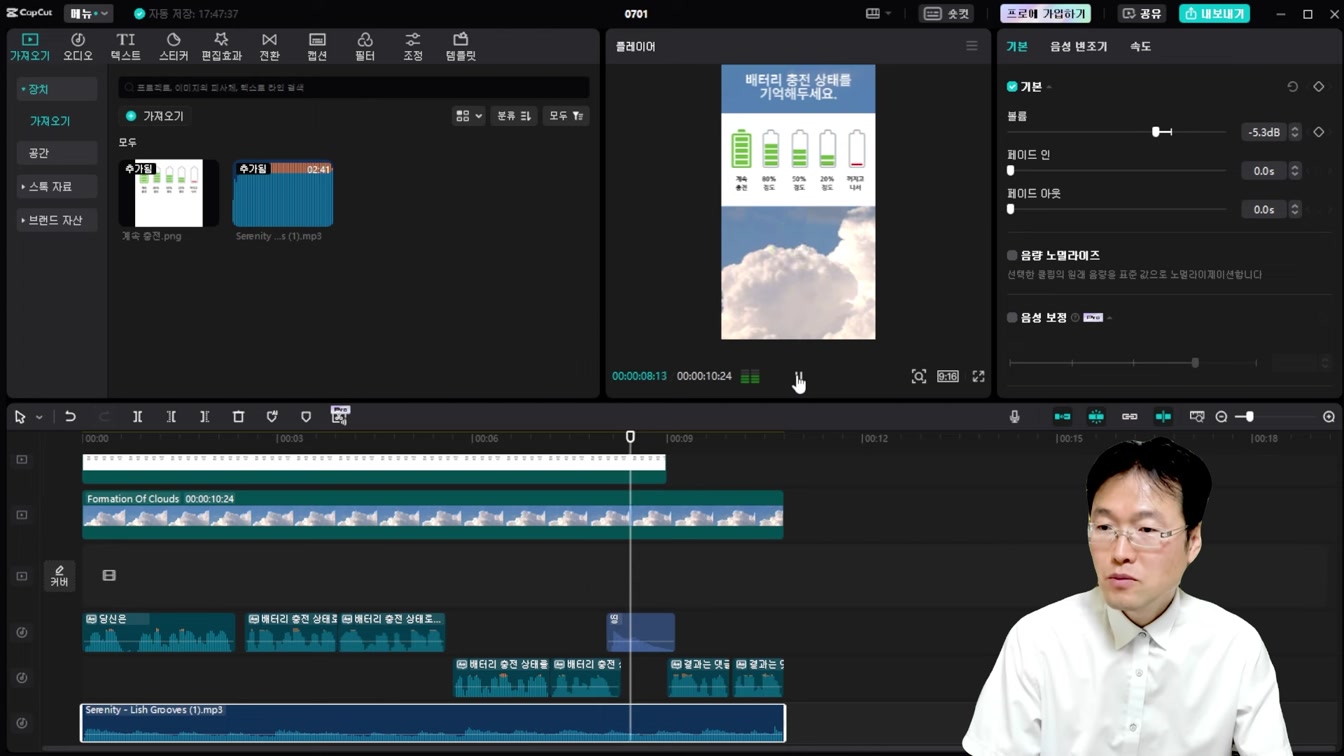
Task: Expand the 브랜드 자산 sidebar section
Action: [x=57, y=220]
